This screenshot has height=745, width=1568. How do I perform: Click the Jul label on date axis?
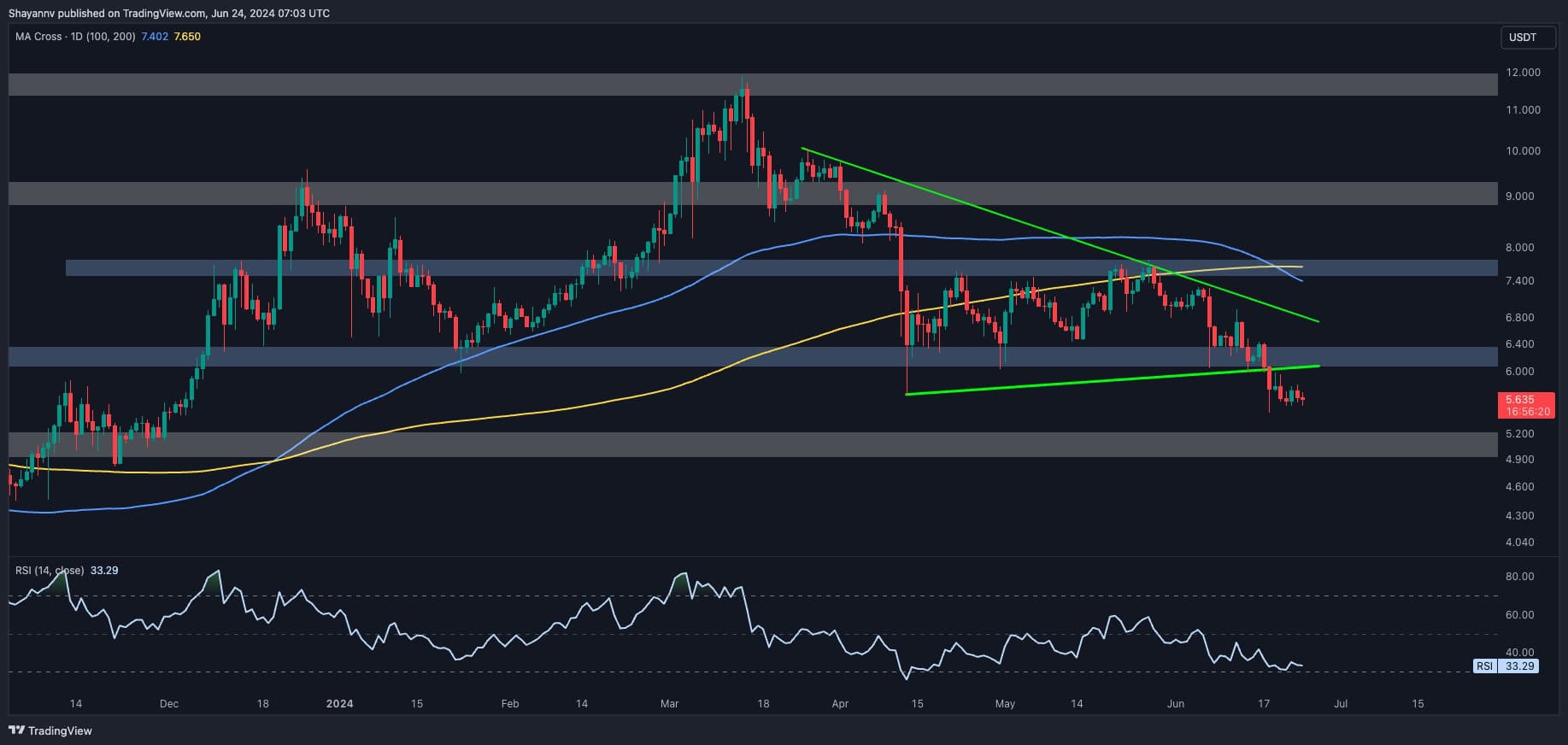point(1341,704)
